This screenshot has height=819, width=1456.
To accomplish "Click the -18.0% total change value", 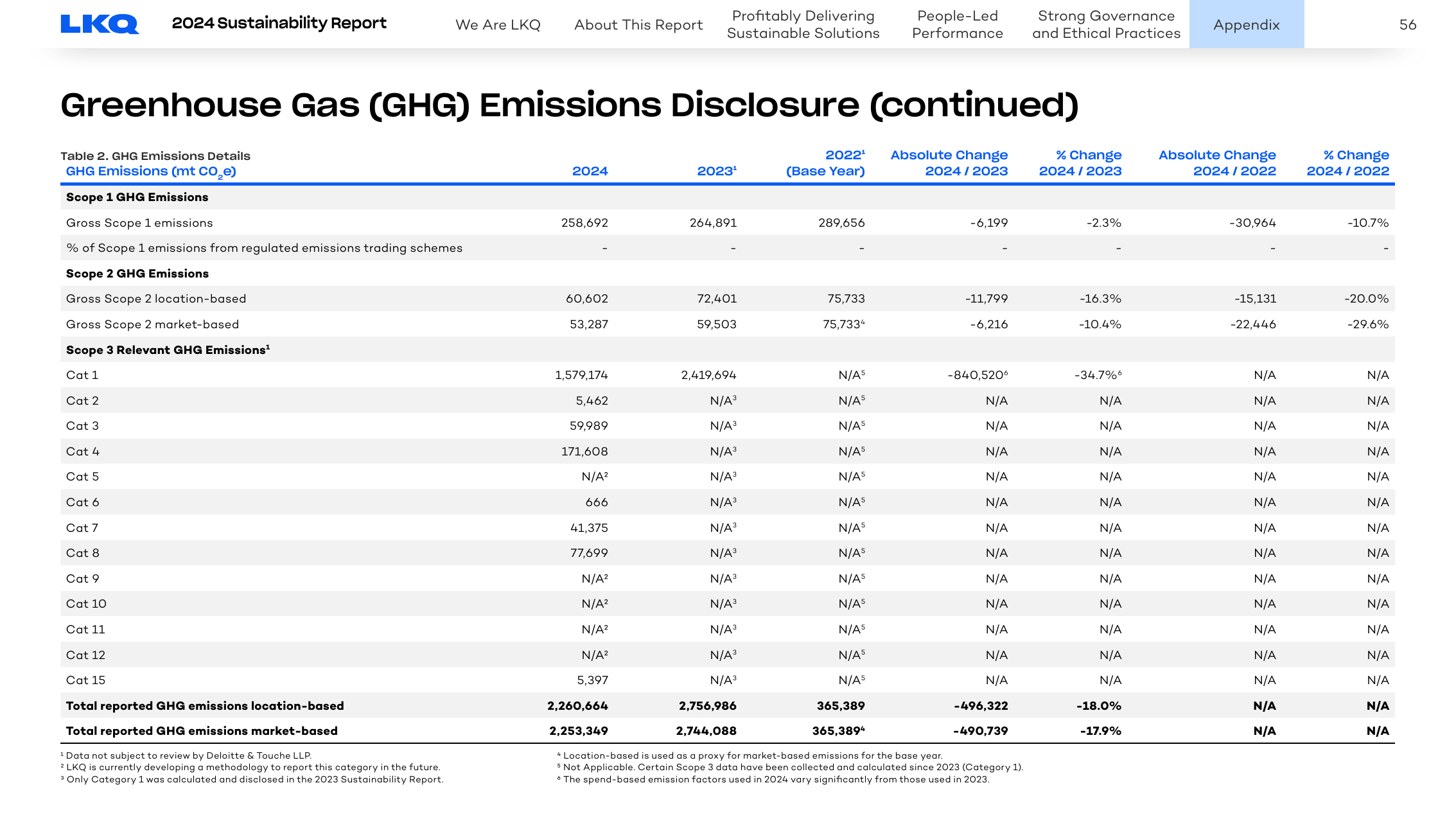I will 1099,706.
